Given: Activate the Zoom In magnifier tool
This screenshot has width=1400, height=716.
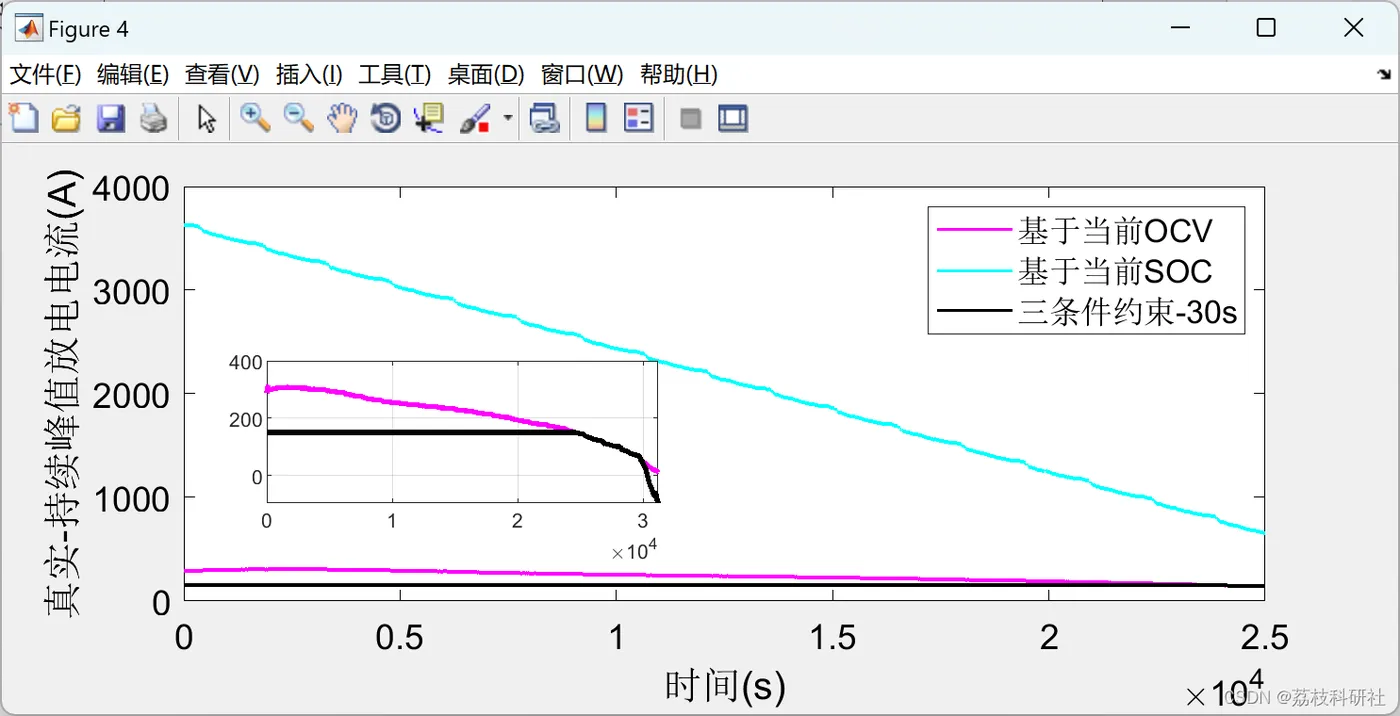Looking at the screenshot, I should click(x=255, y=119).
